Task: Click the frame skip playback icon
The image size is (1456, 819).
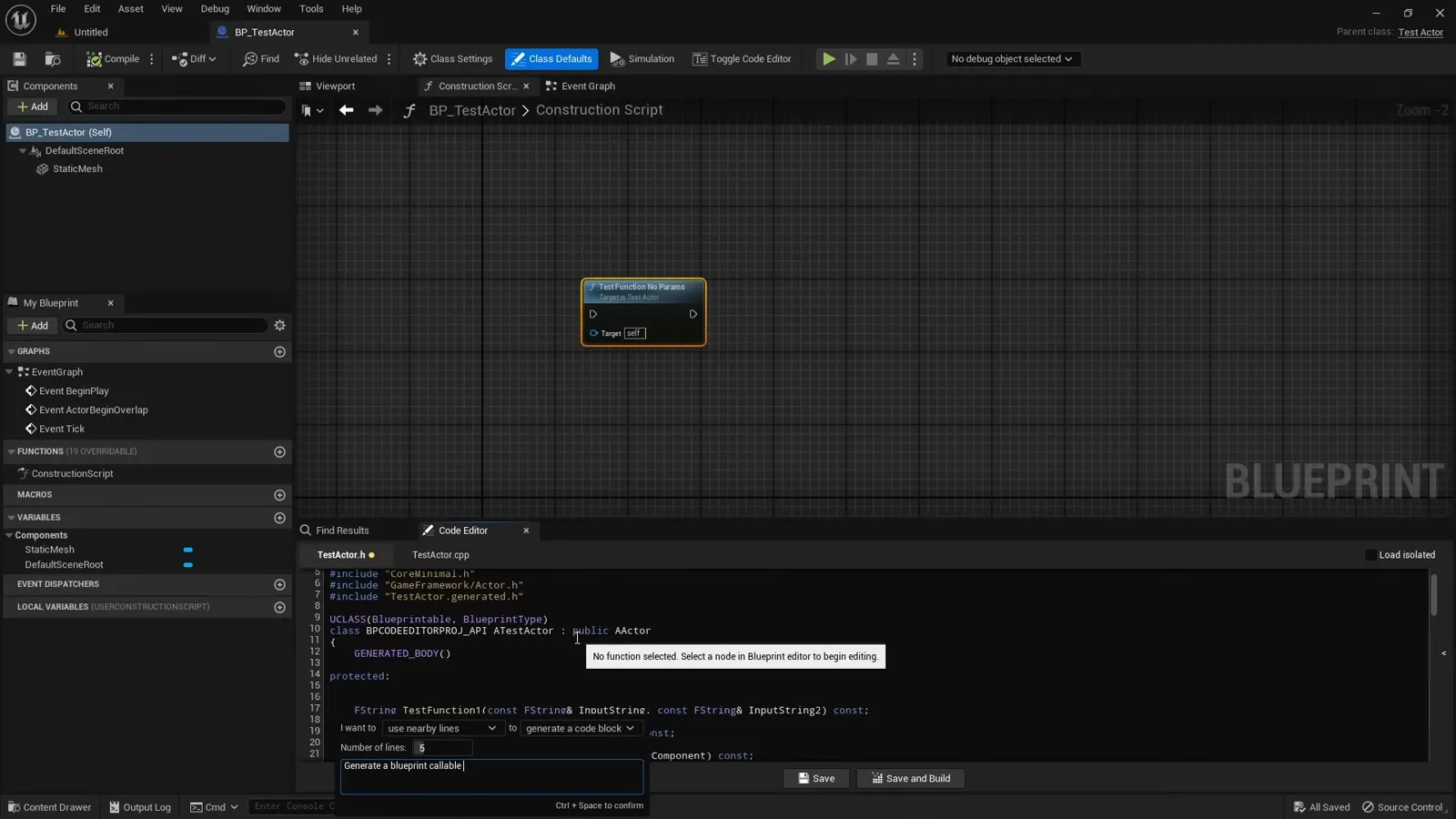Action: (x=851, y=59)
